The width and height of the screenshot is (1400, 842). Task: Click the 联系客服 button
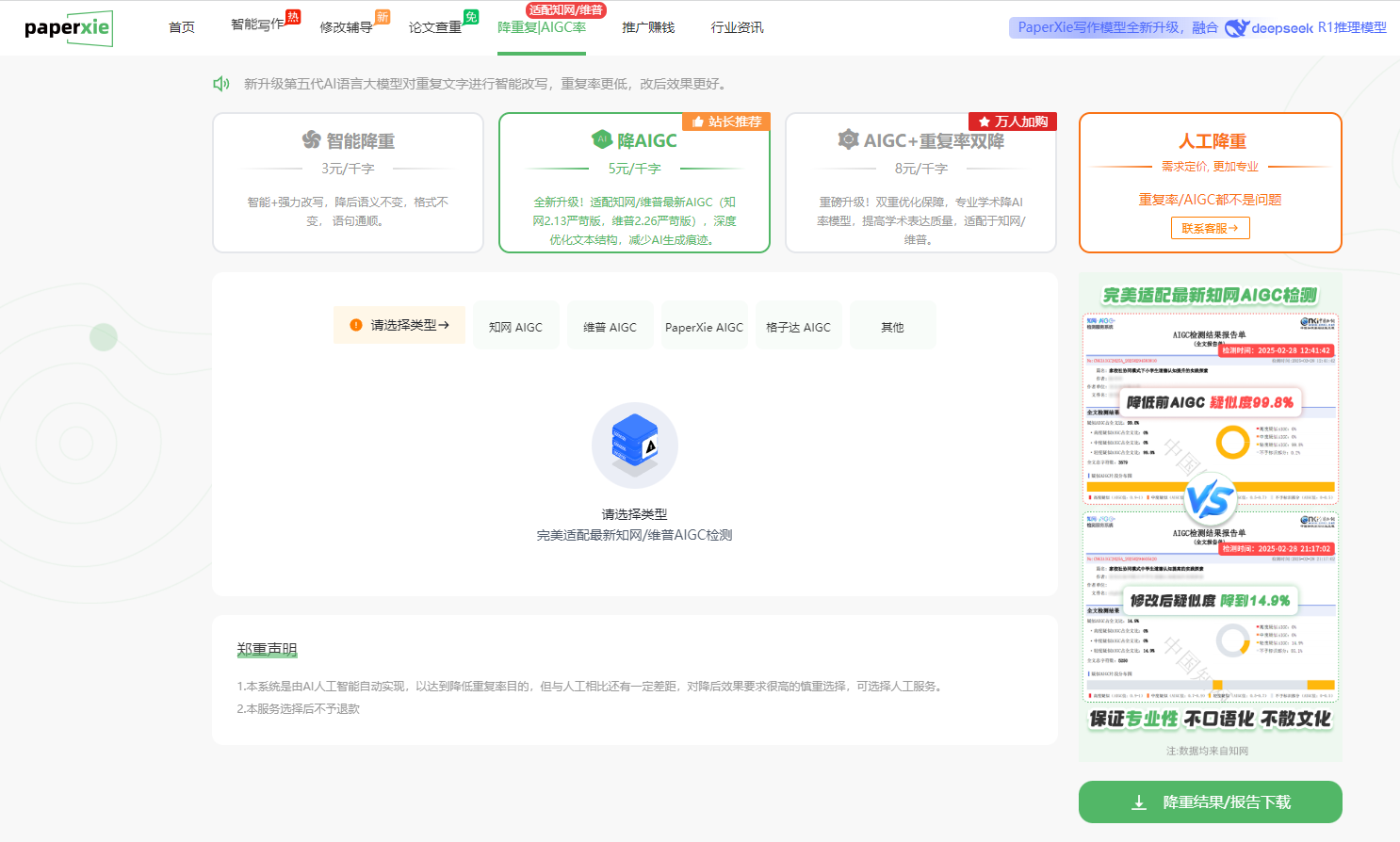[1211, 228]
